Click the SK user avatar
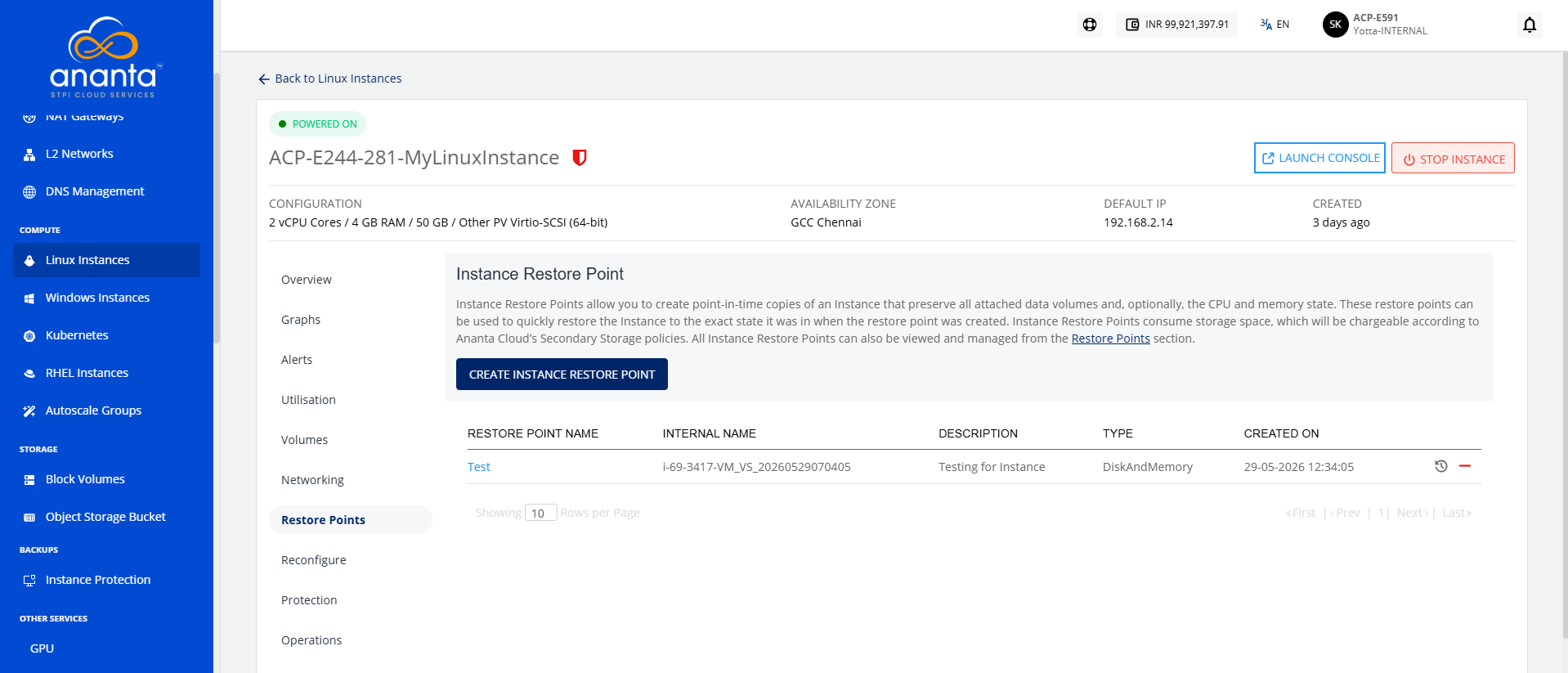The image size is (1568, 673). click(x=1335, y=25)
